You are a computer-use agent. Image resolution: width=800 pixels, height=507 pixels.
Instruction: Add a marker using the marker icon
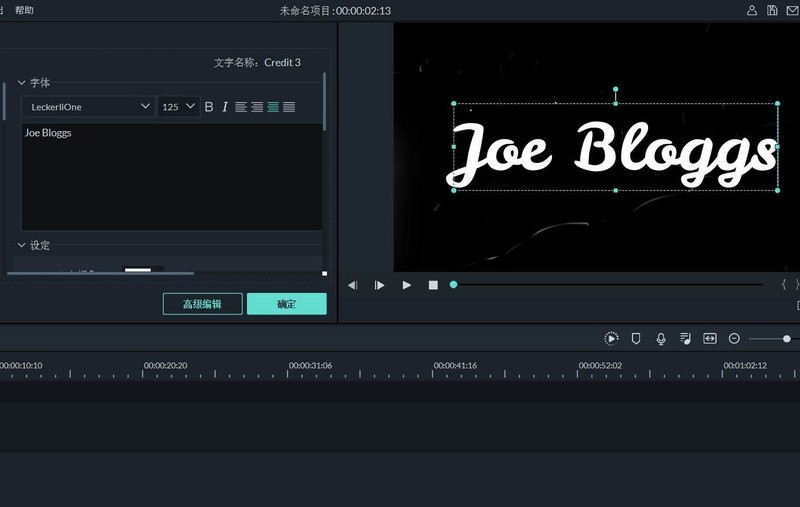click(x=636, y=339)
